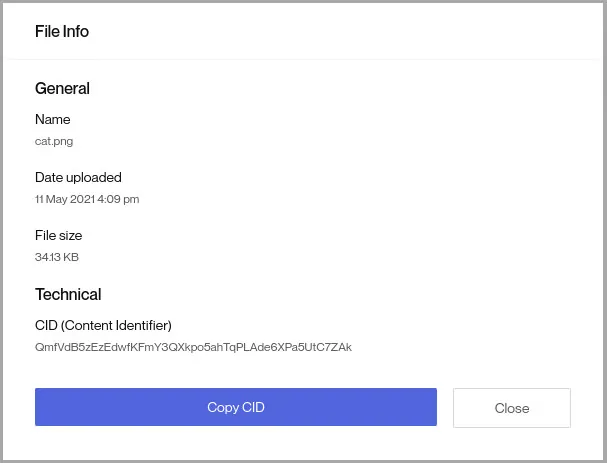The image size is (607, 463).
Task: Click blank area right of General heading
Action: pyautogui.click(x=350, y=88)
